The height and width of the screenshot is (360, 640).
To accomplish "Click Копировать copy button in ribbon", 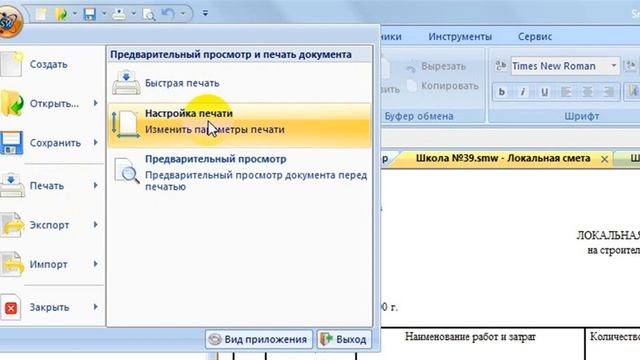I will coord(443,86).
